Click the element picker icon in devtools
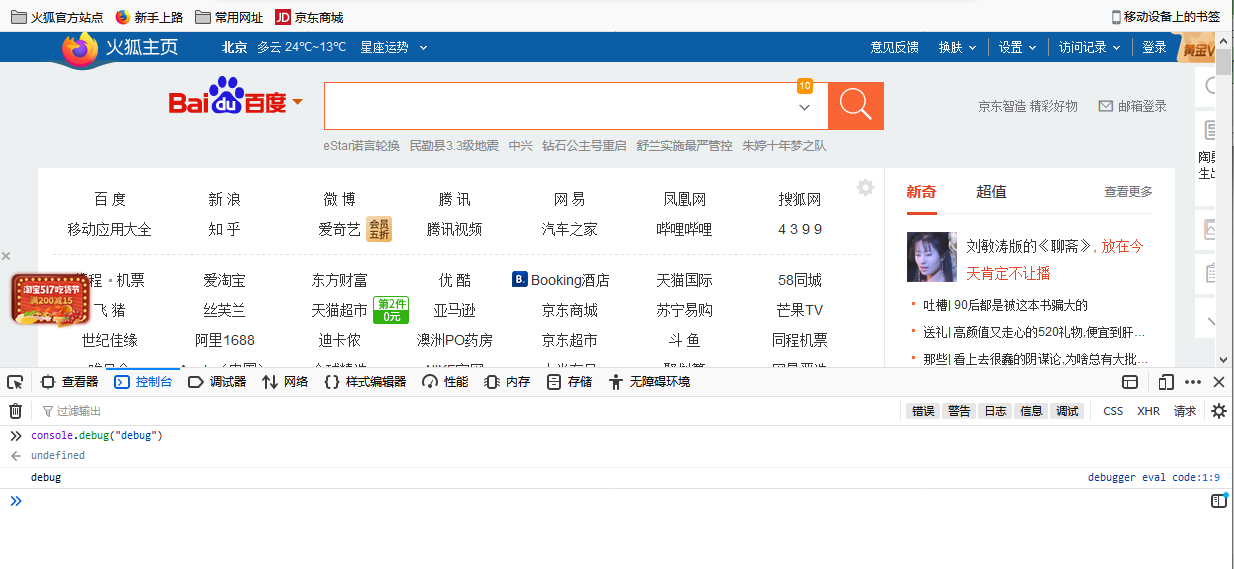This screenshot has width=1234, height=569. click(x=15, y=382)
